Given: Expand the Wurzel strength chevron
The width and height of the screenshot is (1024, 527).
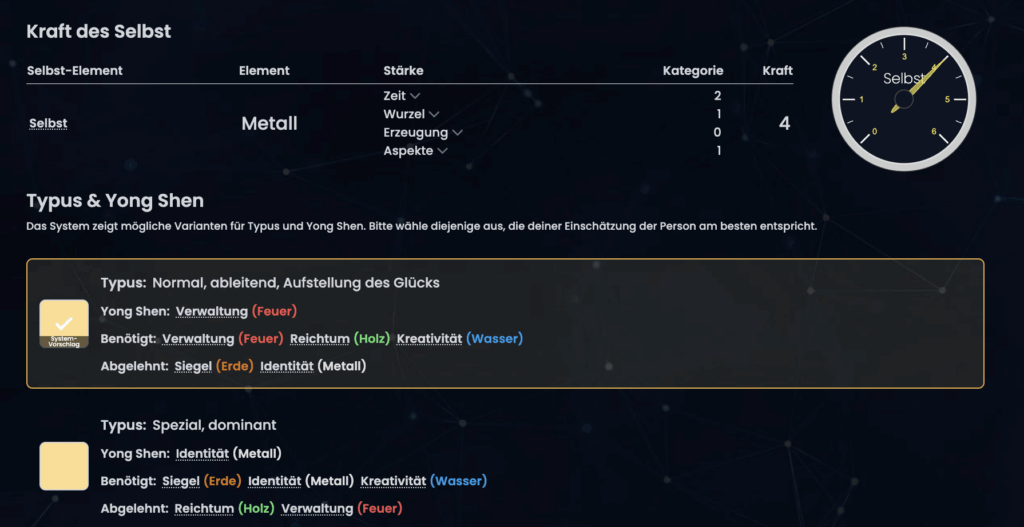Looking at the screenshot, I should point(434,114).
